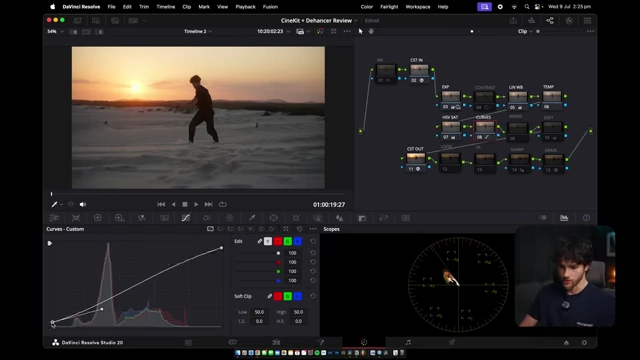The width and height of the screenshot is (640, 360).
Task: Toggle the red Soft Clip channel
Action: click(278, 296)
